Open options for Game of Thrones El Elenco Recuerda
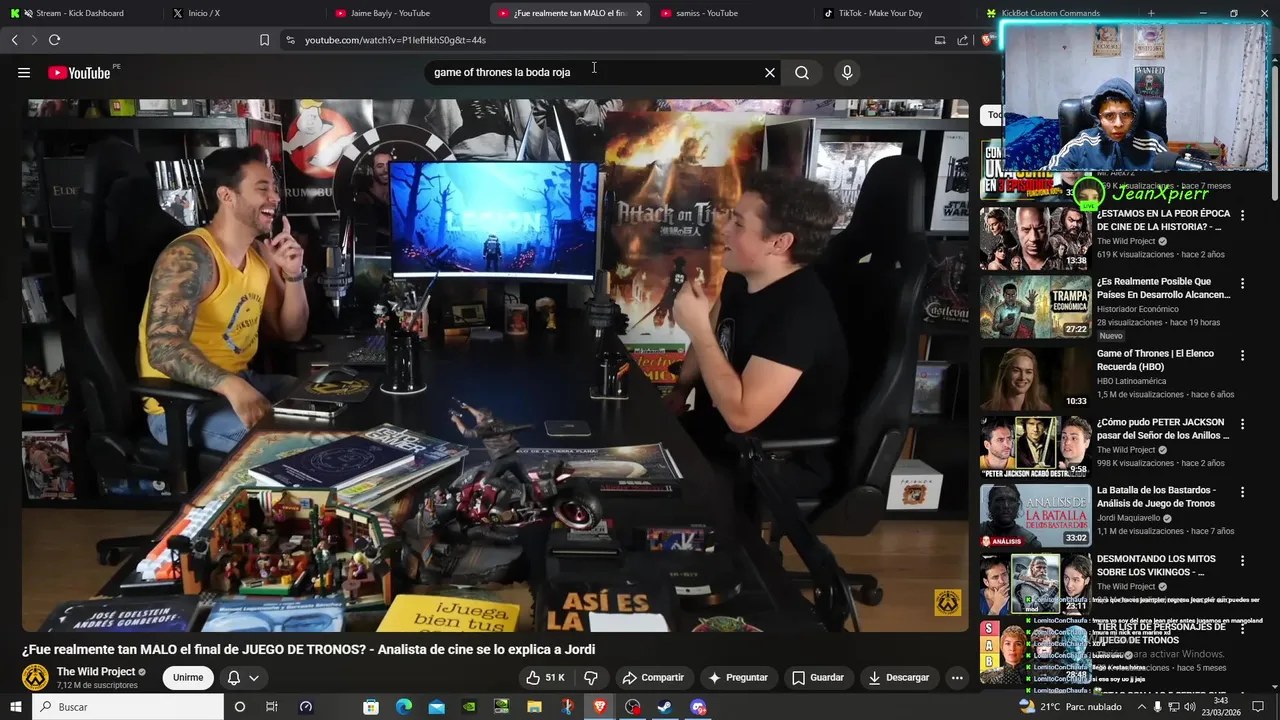This screenshot has width=1280, height=720. pos(1242,355)
